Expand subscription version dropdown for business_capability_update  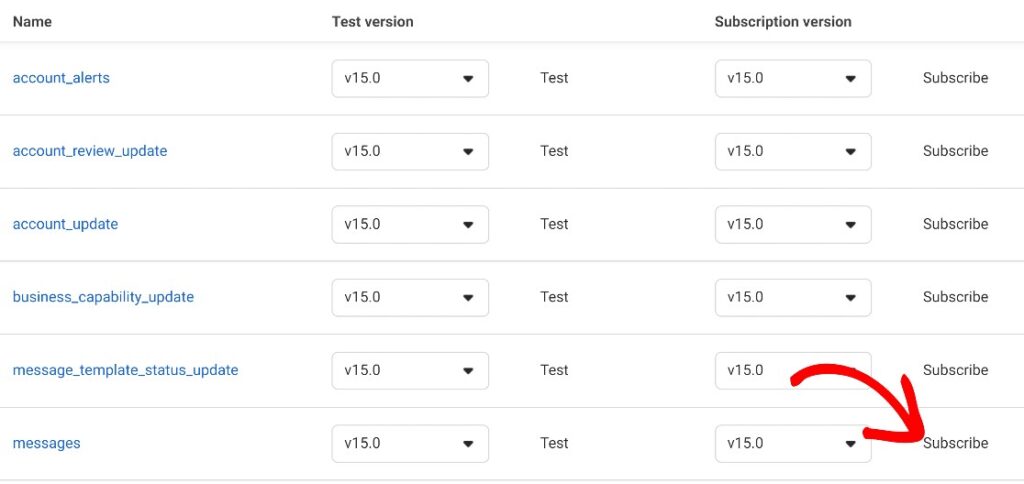pos(793,297)
